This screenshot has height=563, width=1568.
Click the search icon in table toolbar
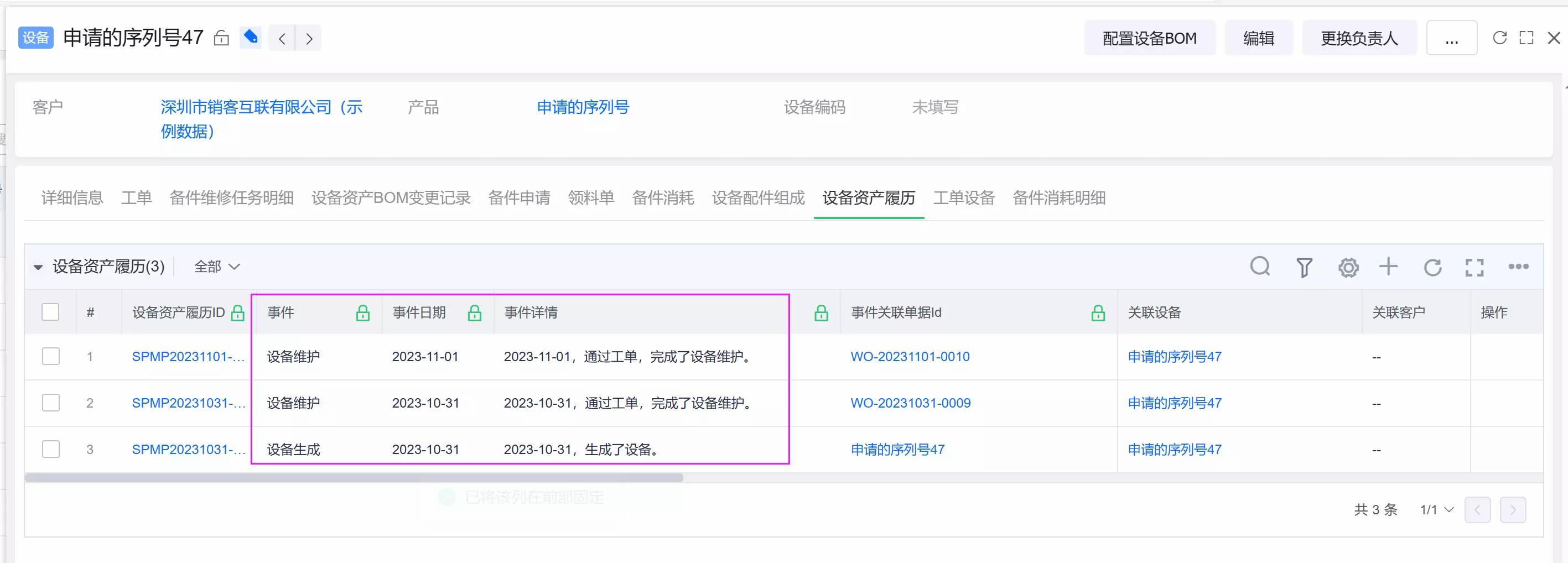tap(1259, 267)
